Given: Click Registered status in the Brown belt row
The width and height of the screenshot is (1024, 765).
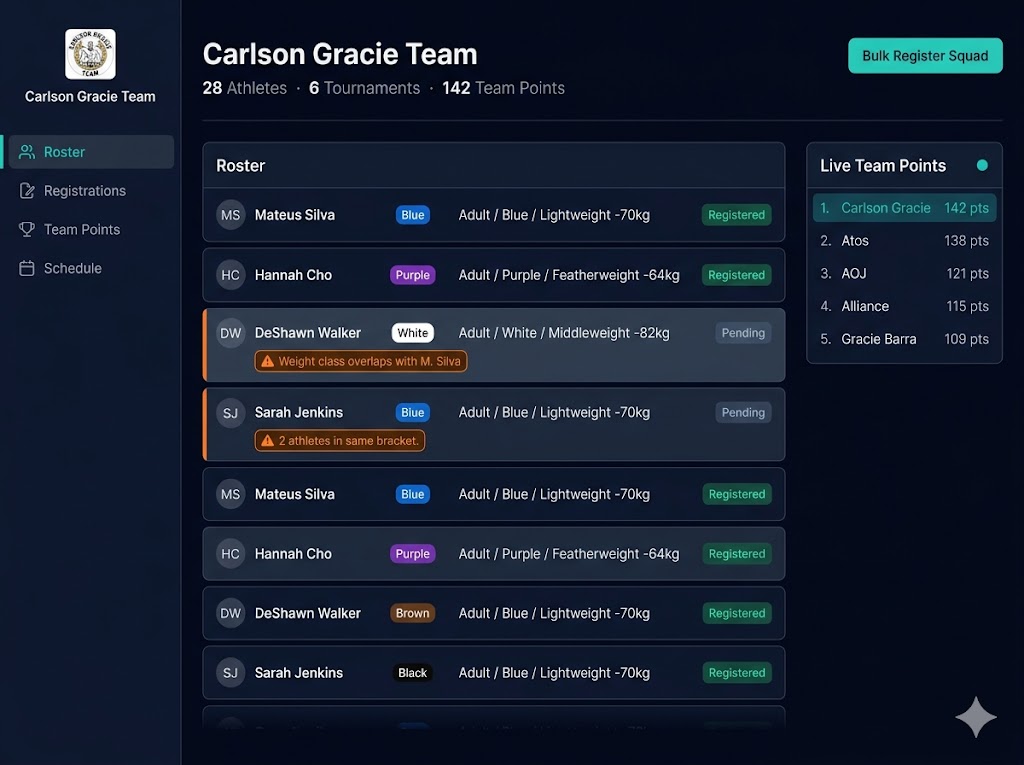Looking at the screenshot, I should pyautogui.click(x=737, y=613).
